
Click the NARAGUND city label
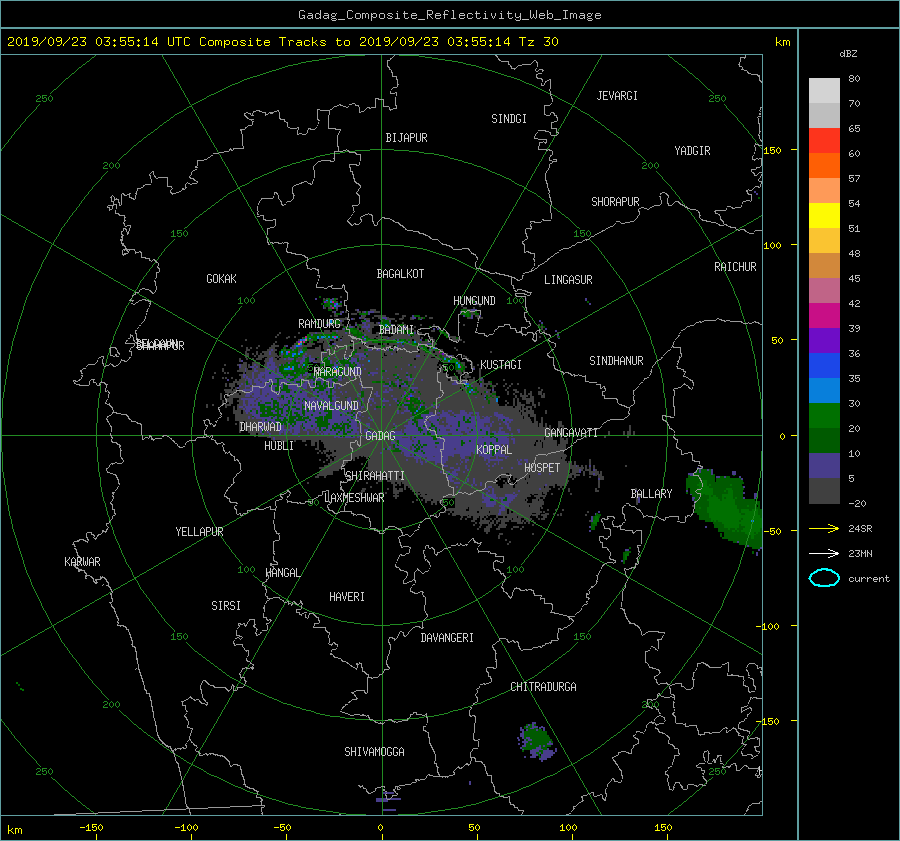(x=337, y=371)
